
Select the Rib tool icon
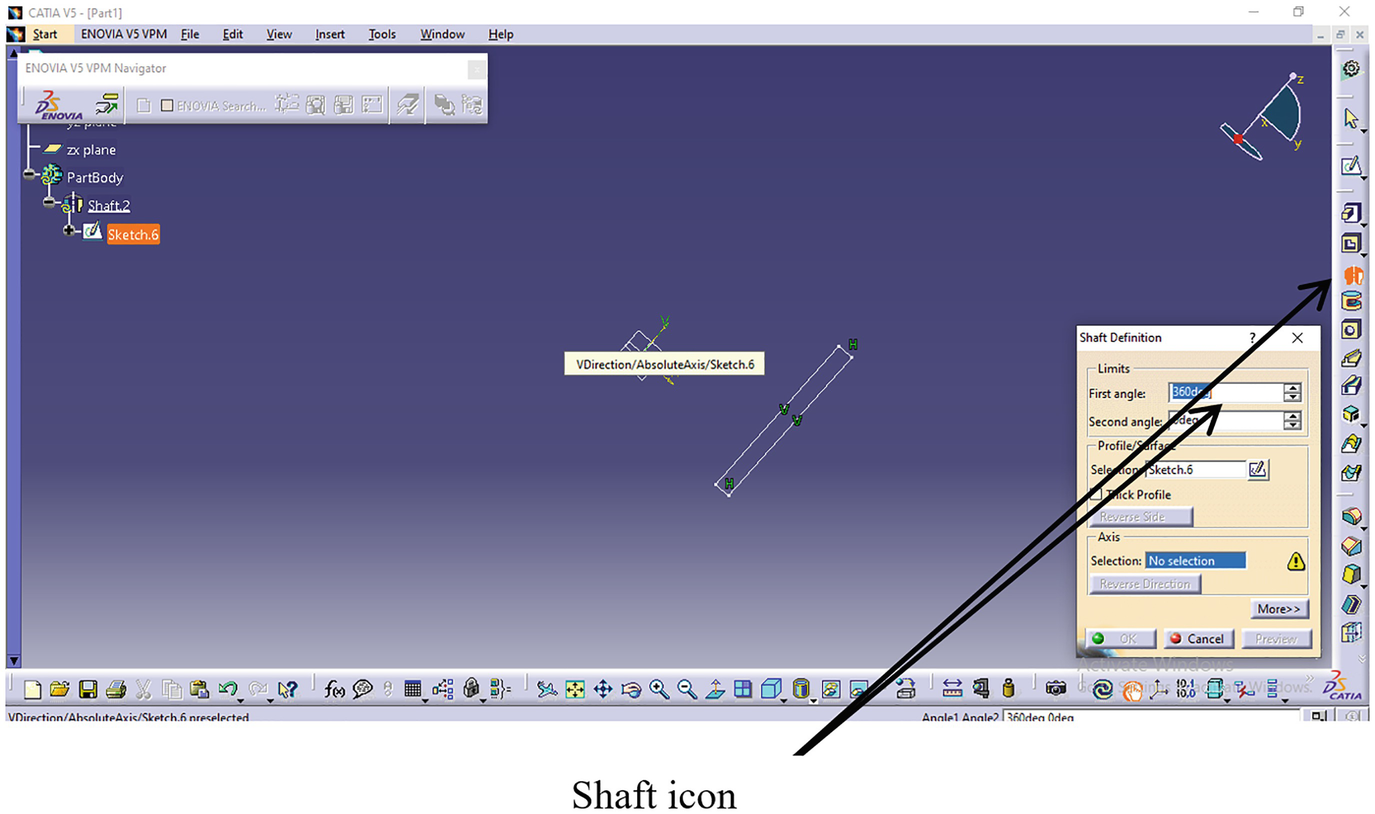pyautogui.click(x=1351, y=358)
